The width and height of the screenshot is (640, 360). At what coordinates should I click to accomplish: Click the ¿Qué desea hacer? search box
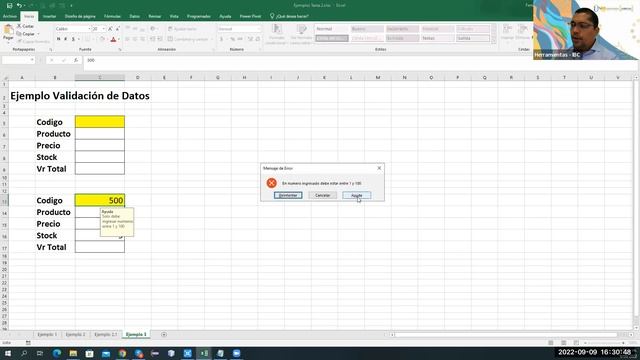pyautogui.click(x=289, y=16)
